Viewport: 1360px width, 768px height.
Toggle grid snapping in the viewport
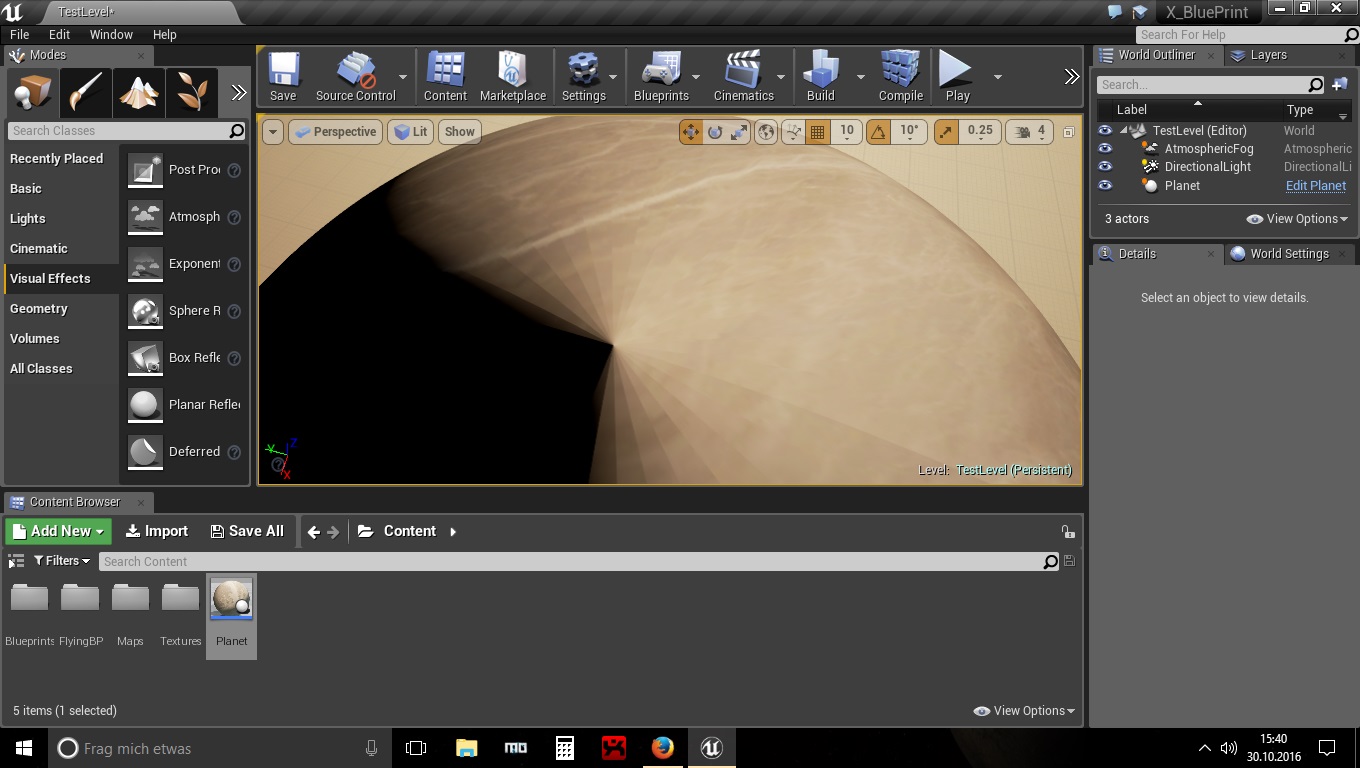coord(818,132)
